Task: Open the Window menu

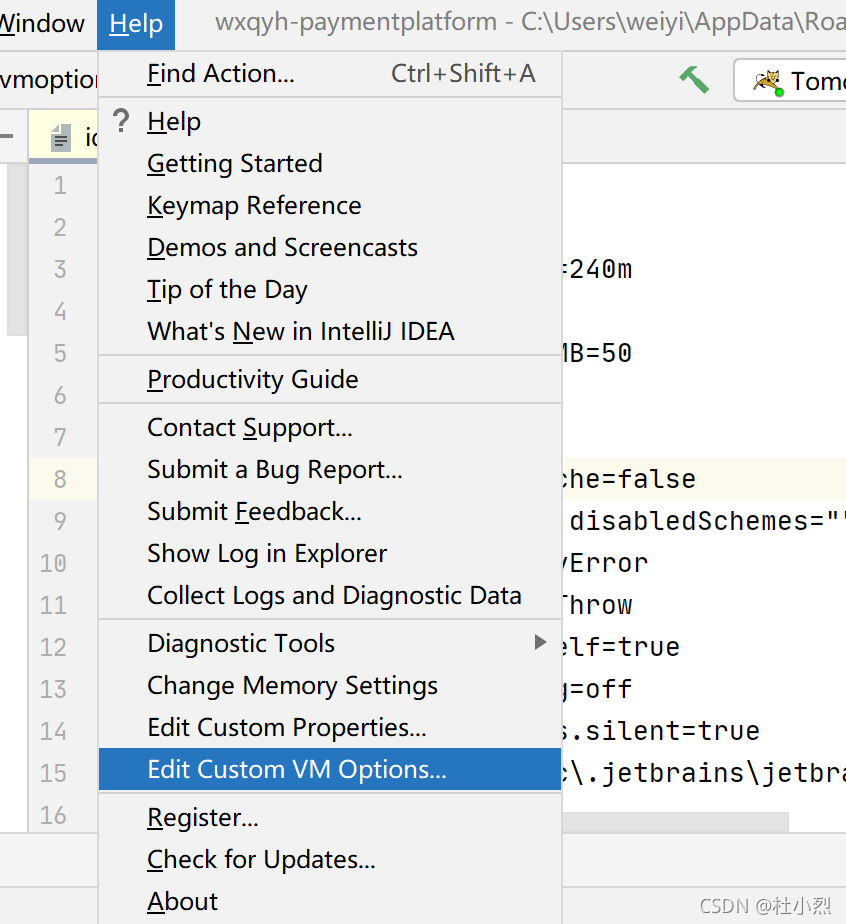Action: pos(41,24)
